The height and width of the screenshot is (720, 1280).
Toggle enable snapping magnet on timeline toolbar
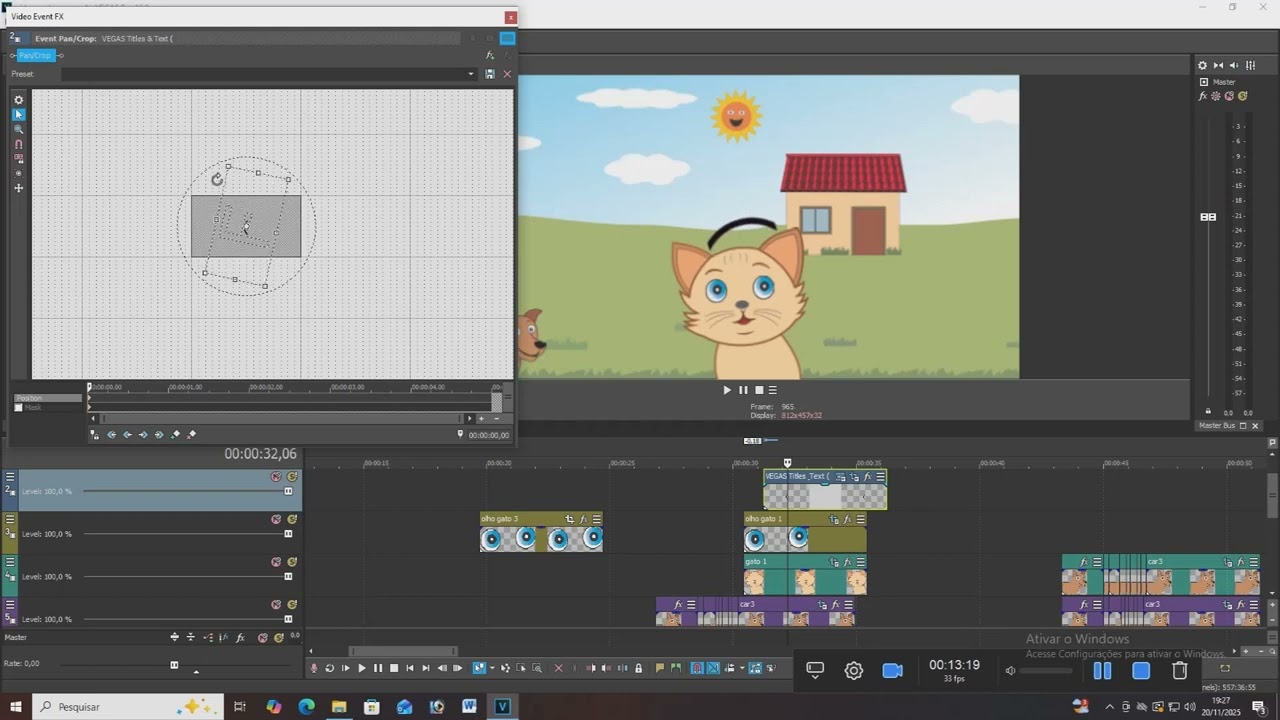coord(697,668)
